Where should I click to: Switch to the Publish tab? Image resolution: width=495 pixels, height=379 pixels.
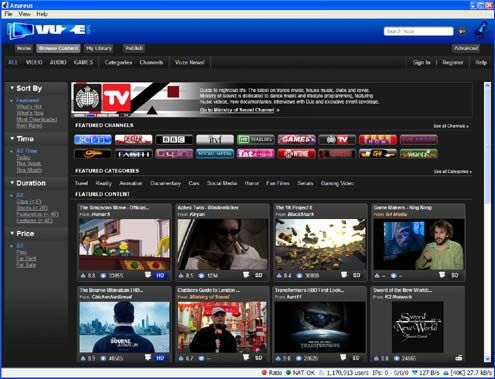[134, 48]
